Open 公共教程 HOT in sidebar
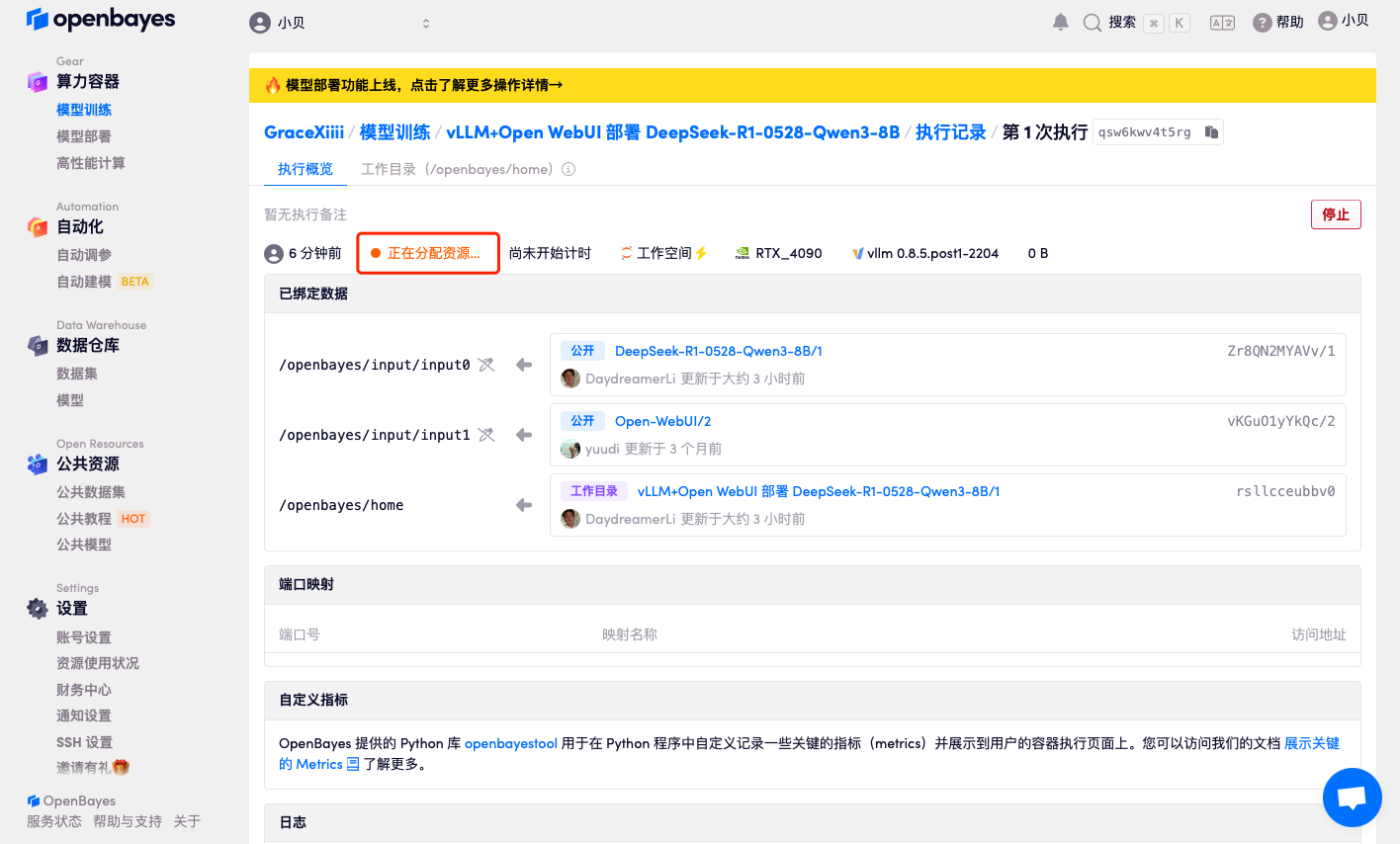1400x844 pixels. click(x=103, y=519)
